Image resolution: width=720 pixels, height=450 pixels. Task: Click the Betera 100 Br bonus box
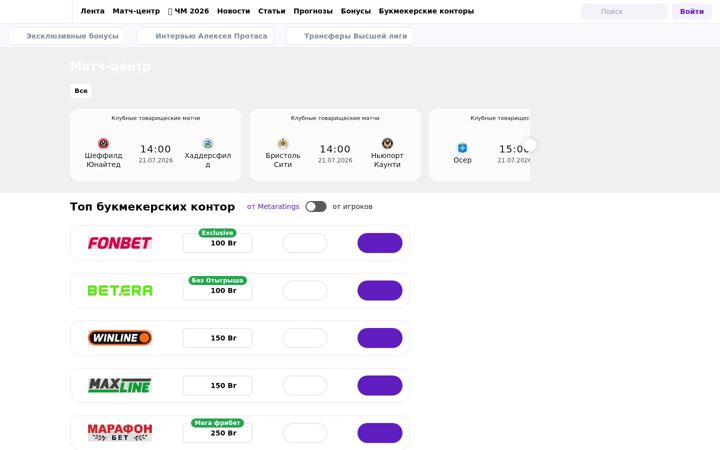click(x=218, y=291)
